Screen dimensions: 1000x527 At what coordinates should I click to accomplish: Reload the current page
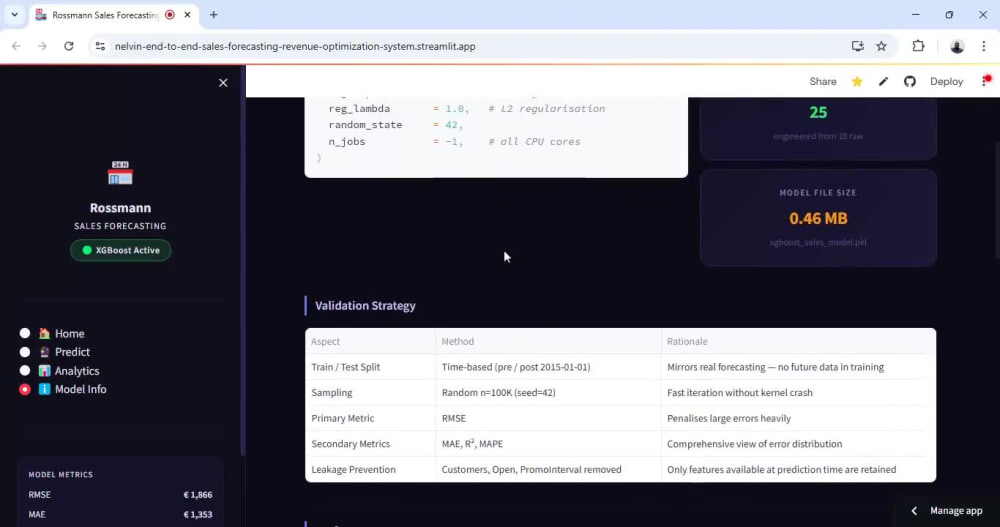pos(69,46)
